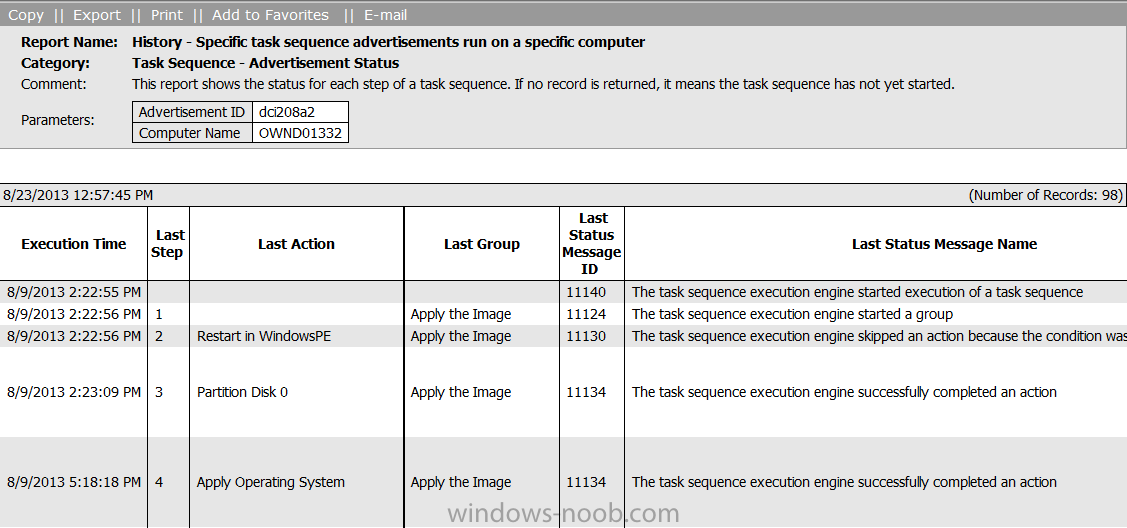This screenshot has height=528, width=1127.
Task: Click the Last Action column header
Action: click(296, 244)
